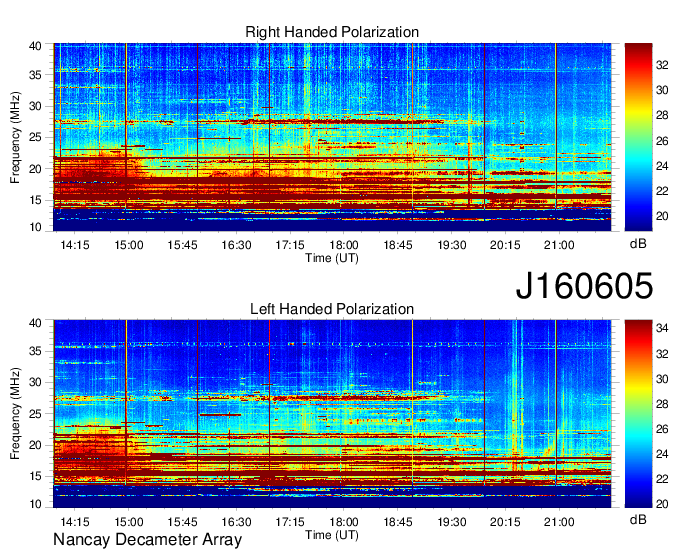This screenshot has height=552, width=680.
Task: Click the 10 MHz tick on upper plot
Action: [x=35, y=227]
